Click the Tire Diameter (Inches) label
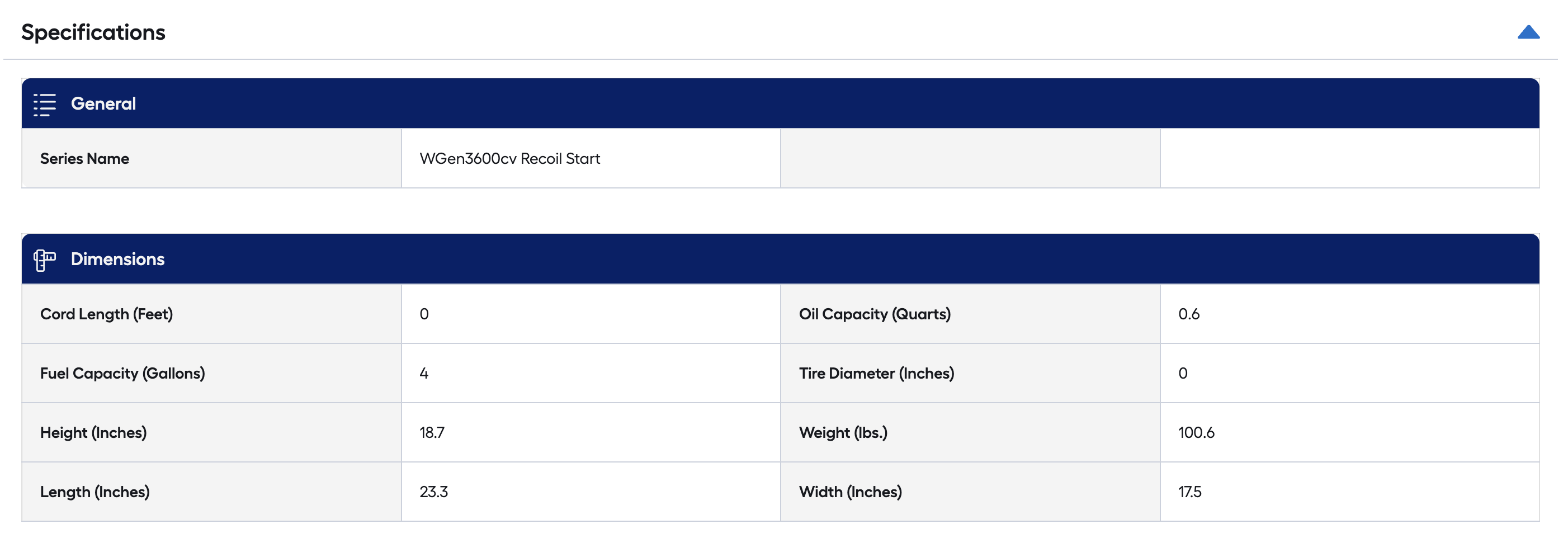 (x=876, y=373)
